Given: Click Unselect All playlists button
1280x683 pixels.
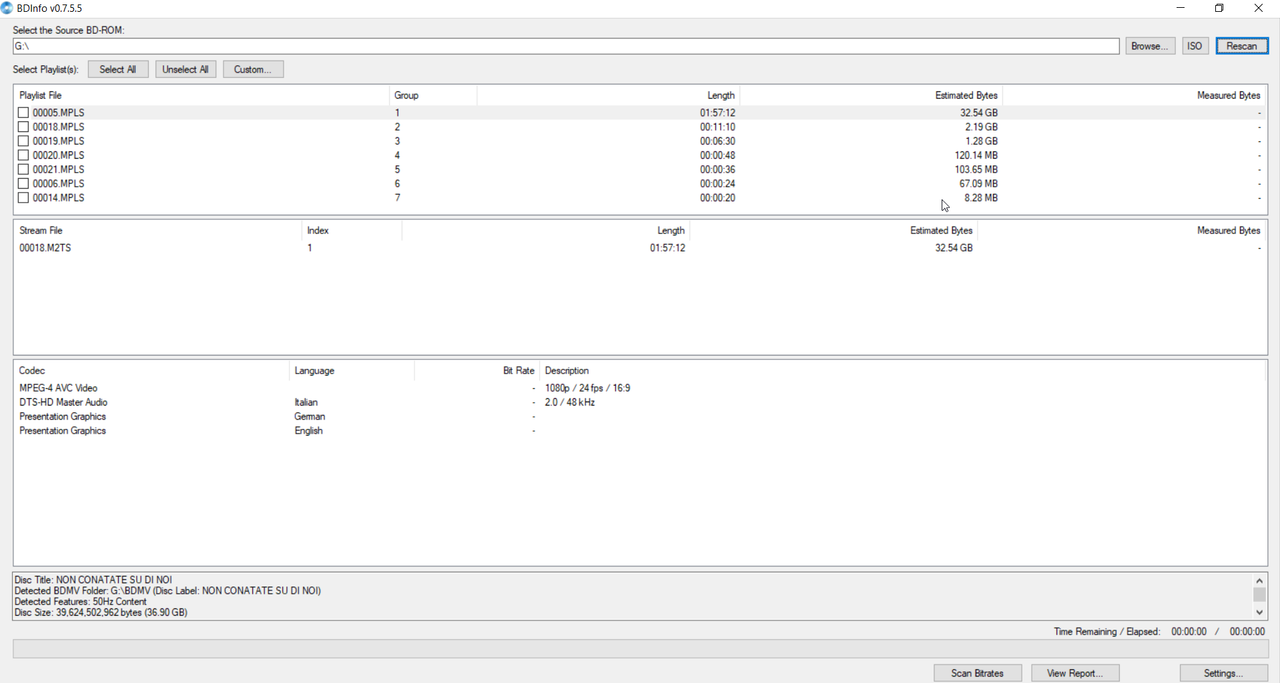Looking at the screenshot, I should click(185, 69).
